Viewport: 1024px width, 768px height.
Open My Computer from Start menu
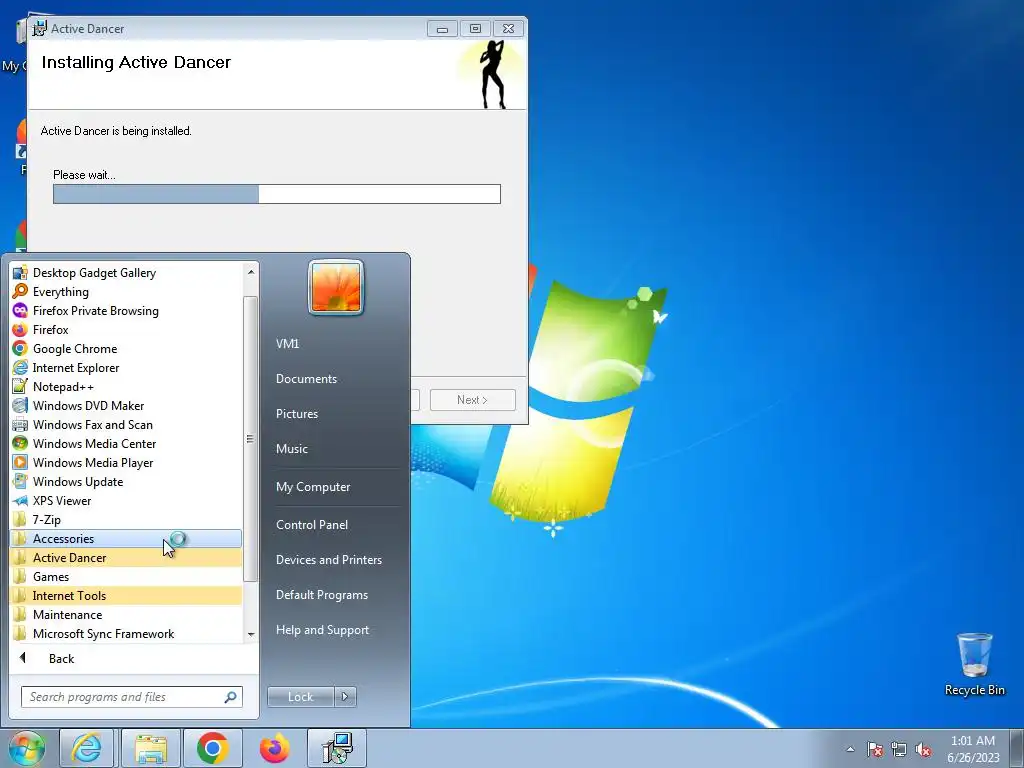point(313,487)
